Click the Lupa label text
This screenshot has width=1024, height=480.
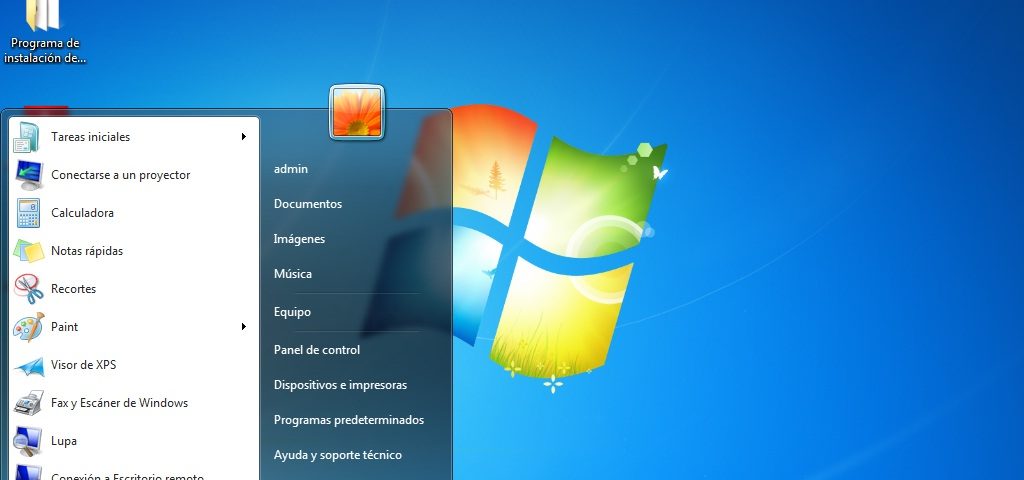[64, 441]
